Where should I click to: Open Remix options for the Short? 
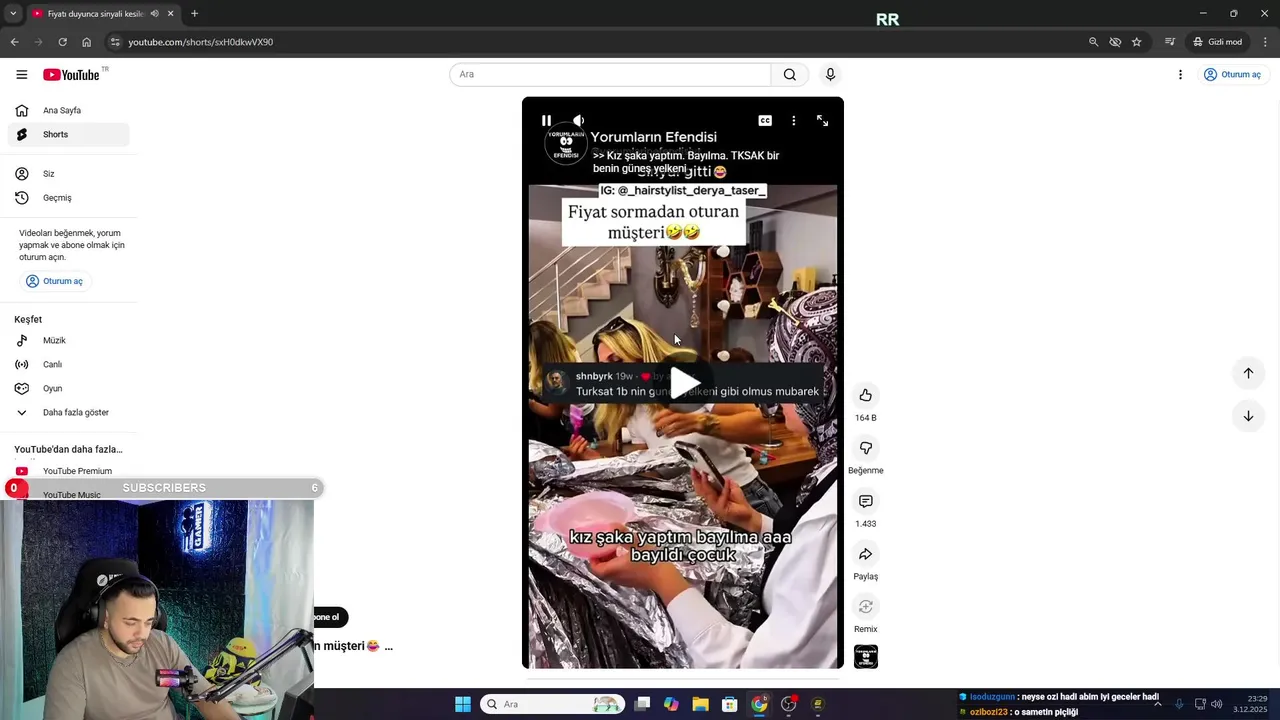pyautogui.click(x=866, y=607)
